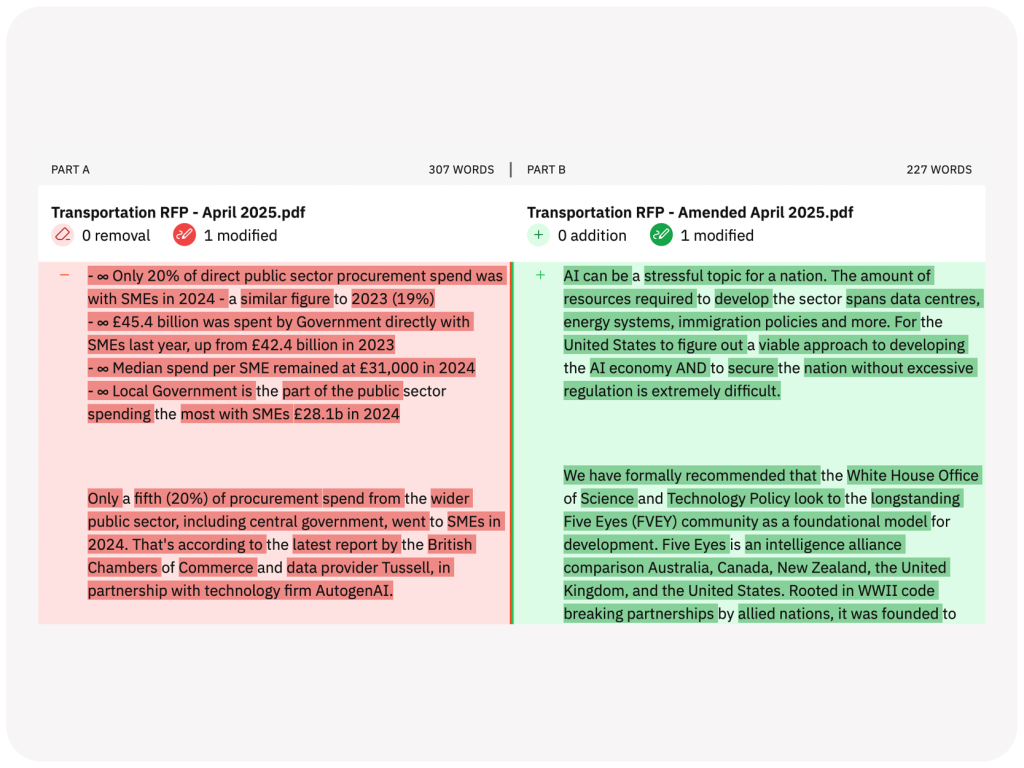The height and width of the screenshot is (768, 1024).
Task: Expand the Part A section header
Action: [x=70, y=169]
